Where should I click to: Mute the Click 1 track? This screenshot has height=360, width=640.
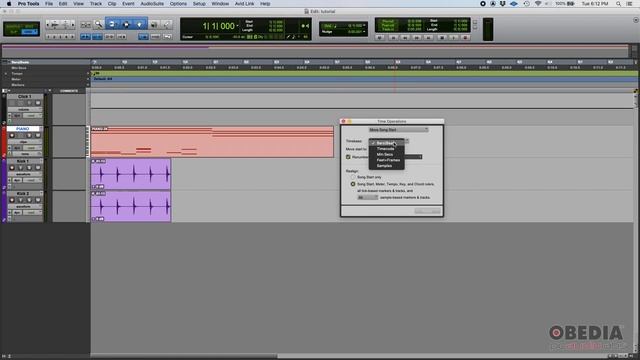38,103
